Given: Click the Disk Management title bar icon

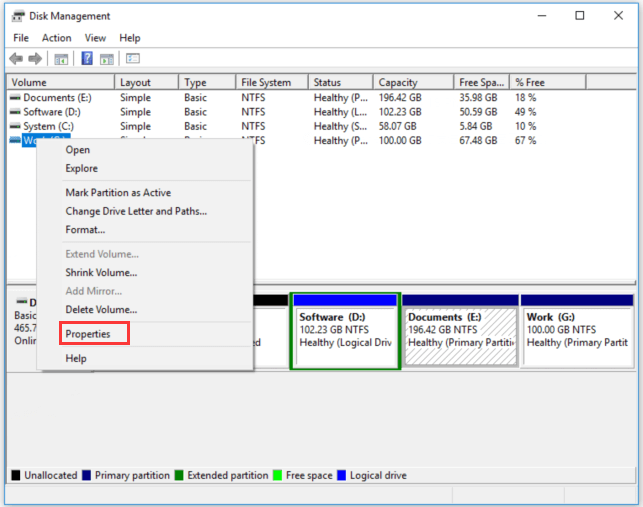Looking at the screenshot, I should click(18, 16).
